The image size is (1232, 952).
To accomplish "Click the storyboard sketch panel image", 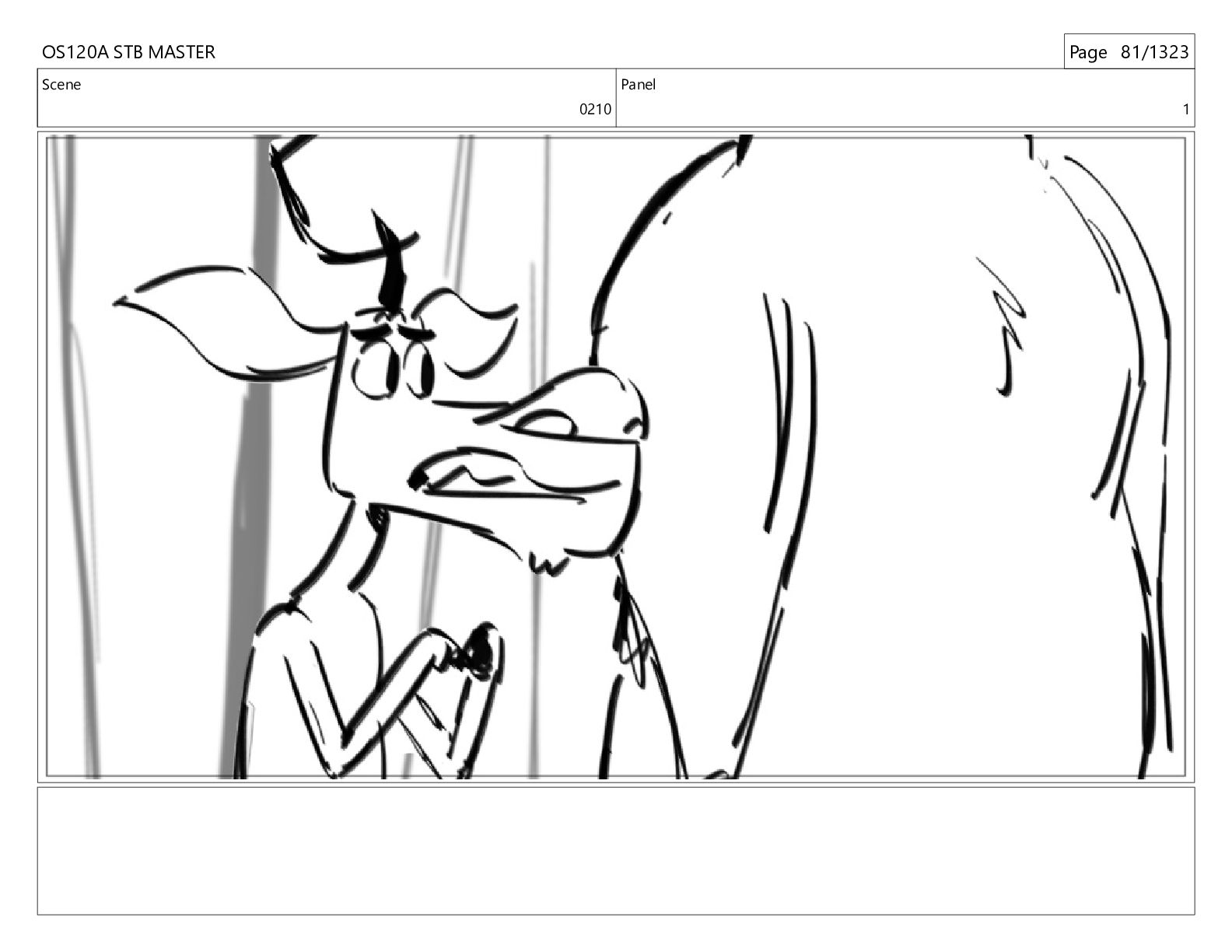I will pyautogui.click(x=616, y=457).
